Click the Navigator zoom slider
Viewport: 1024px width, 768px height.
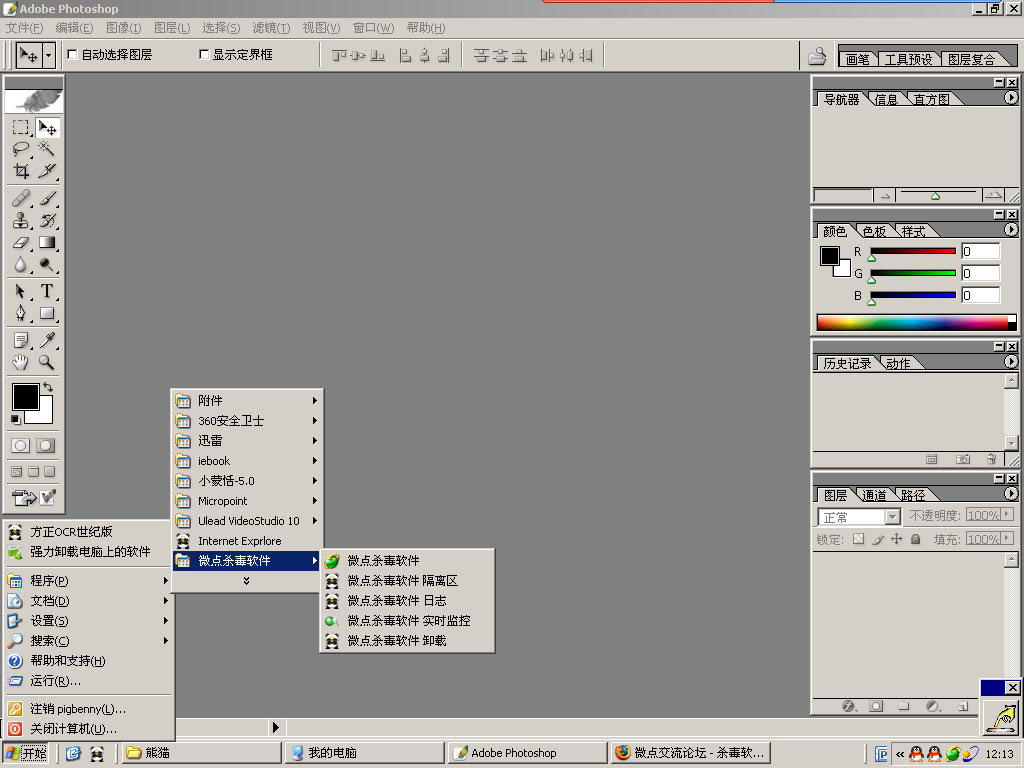[935, 195]
